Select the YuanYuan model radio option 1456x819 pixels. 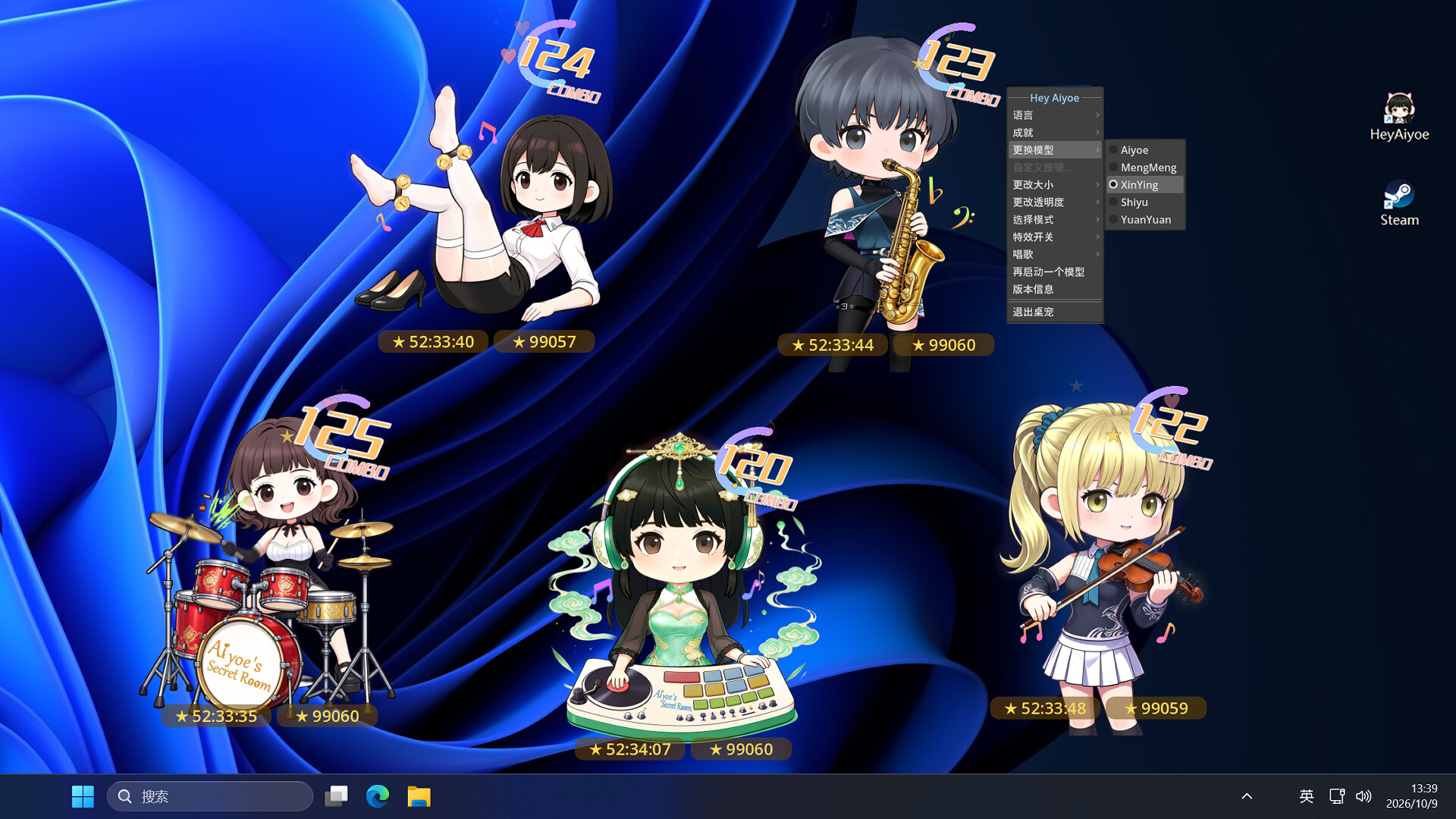pos(1145,220)
